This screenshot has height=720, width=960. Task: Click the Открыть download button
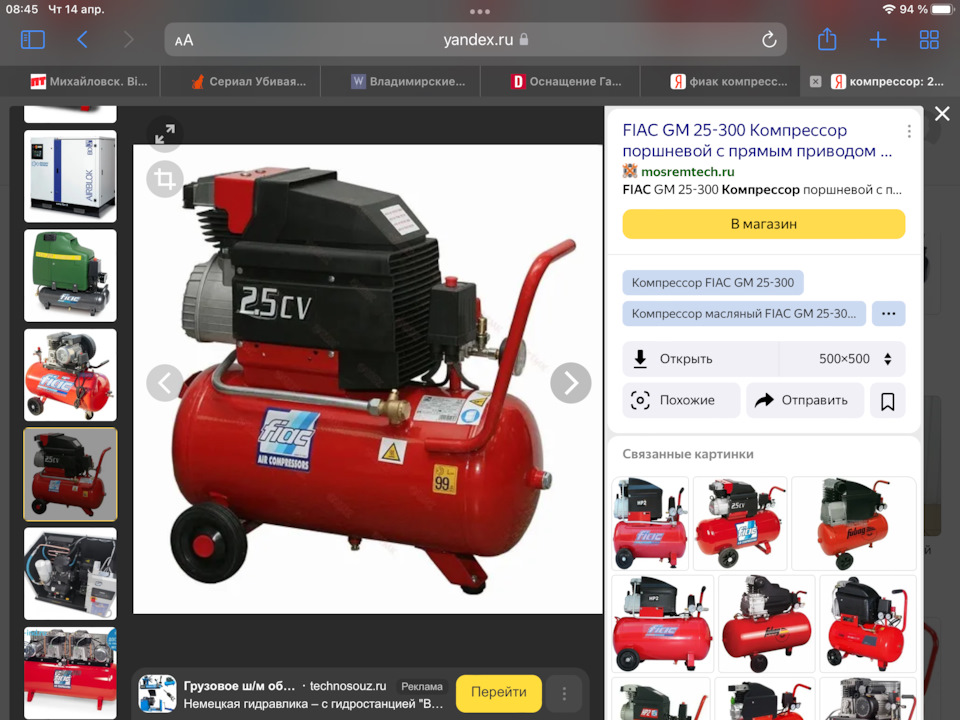700,359
